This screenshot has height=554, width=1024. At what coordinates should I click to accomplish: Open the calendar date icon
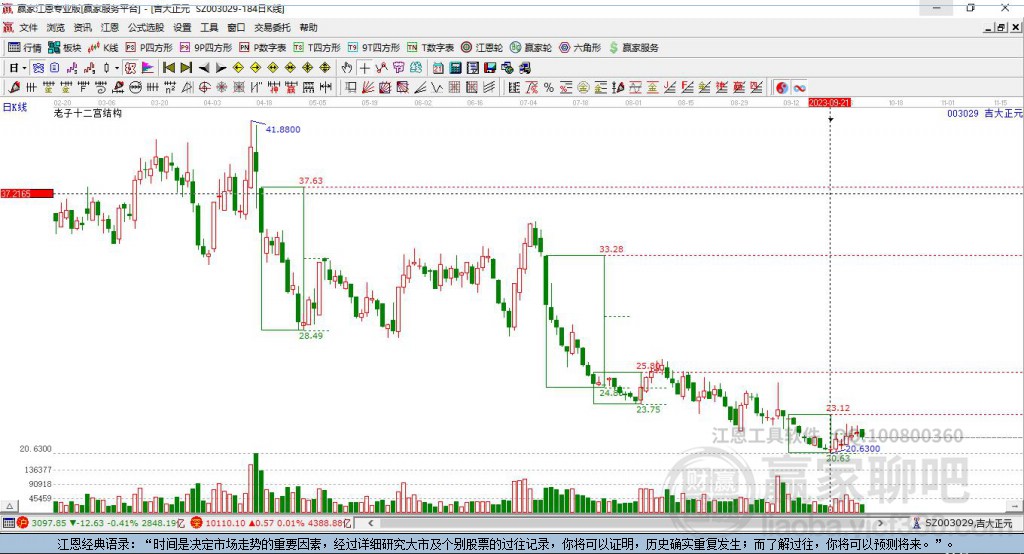(438, 68)
